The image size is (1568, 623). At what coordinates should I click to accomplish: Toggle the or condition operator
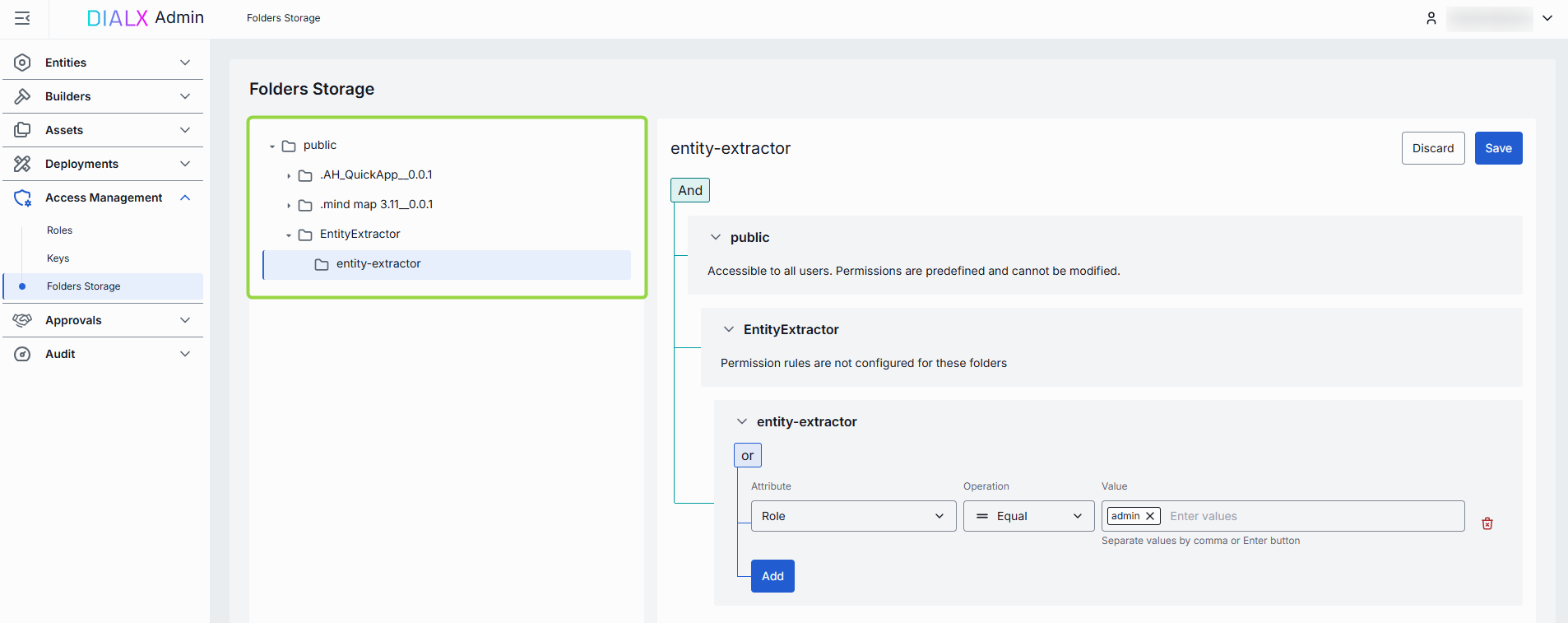(747, 455)
